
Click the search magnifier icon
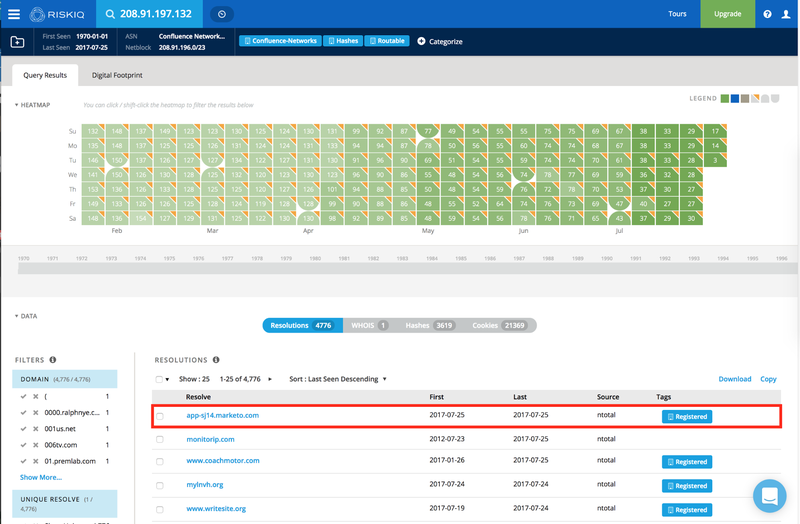(x=110, y=14)
